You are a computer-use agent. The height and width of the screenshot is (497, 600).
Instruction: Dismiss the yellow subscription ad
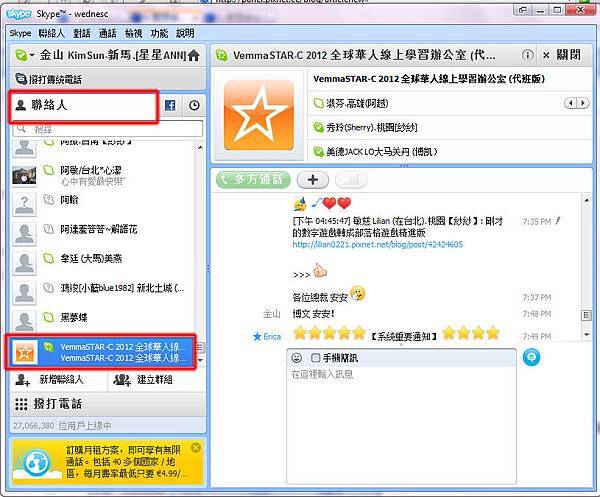coord(196,447)
